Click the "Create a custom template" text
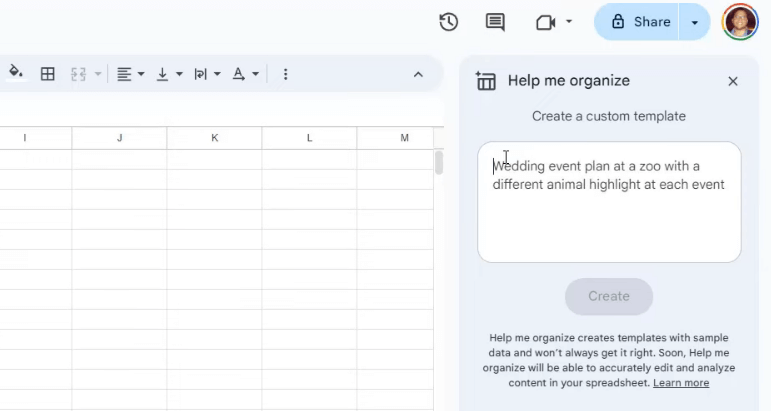Image resolution: width=771 pixels, height=411 pixels. pos(609,117)
